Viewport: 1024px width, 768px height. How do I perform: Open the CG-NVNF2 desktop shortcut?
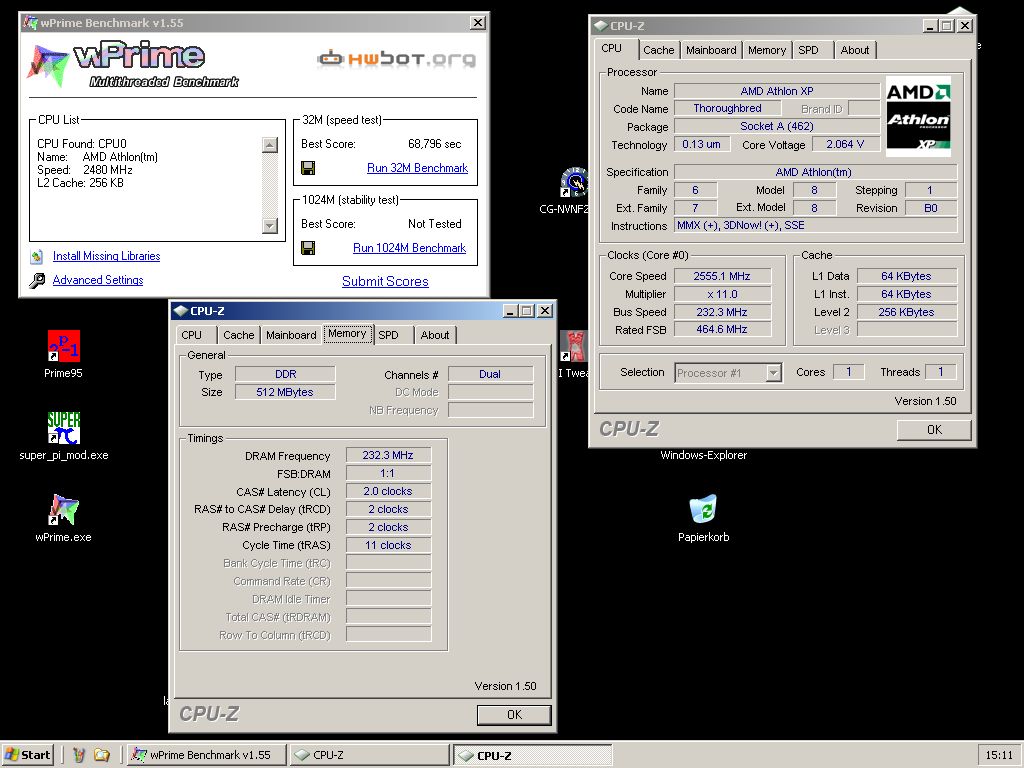pos(574,183)
